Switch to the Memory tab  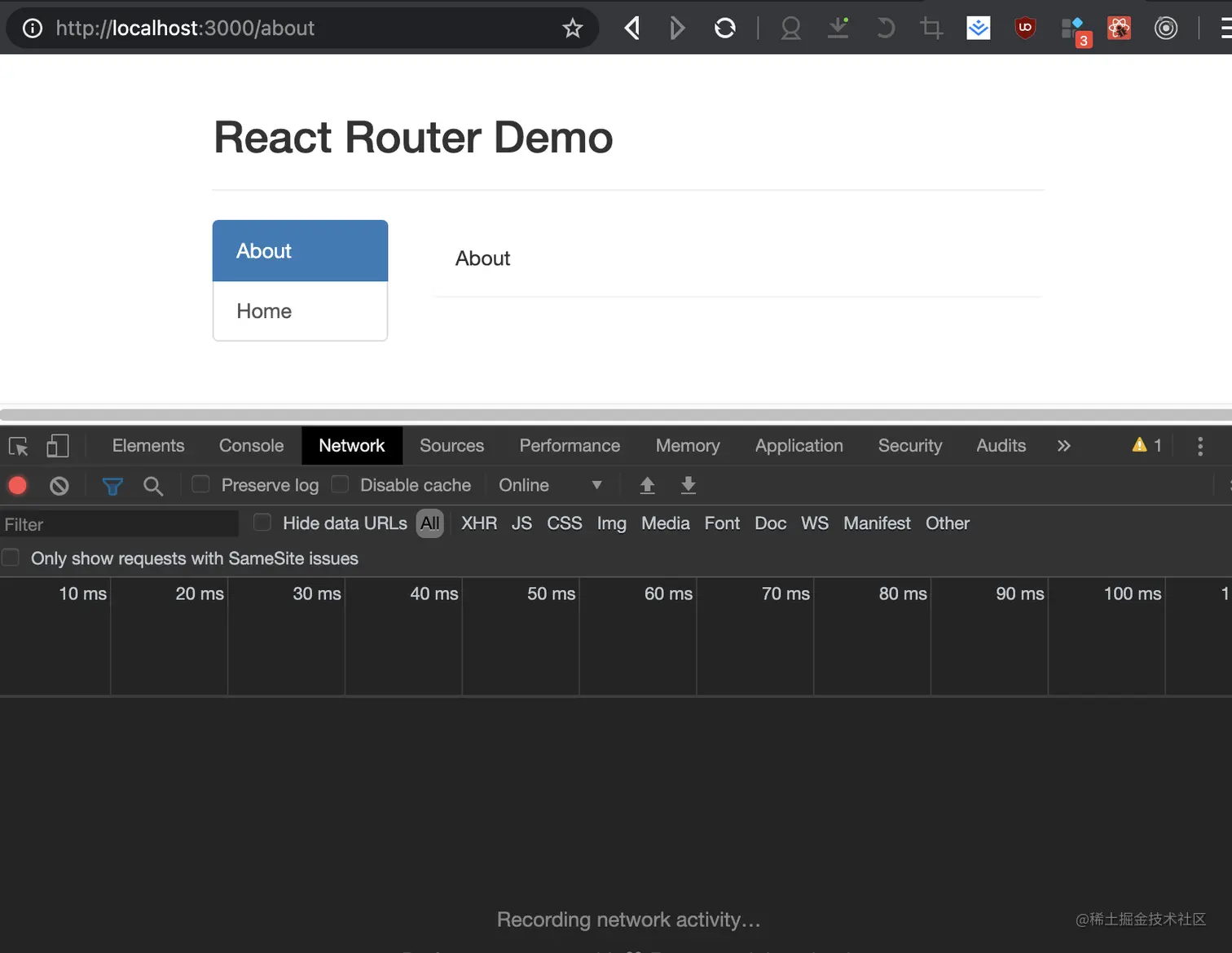coord(688,446)
